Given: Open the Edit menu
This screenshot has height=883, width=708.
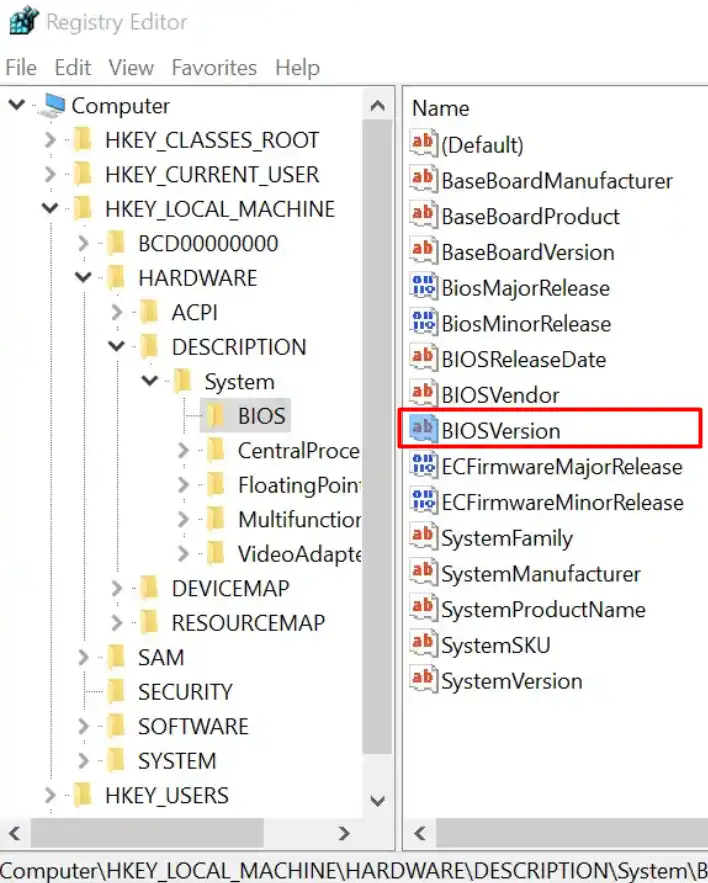Looking at the screenshot, I should click(73, 68).
